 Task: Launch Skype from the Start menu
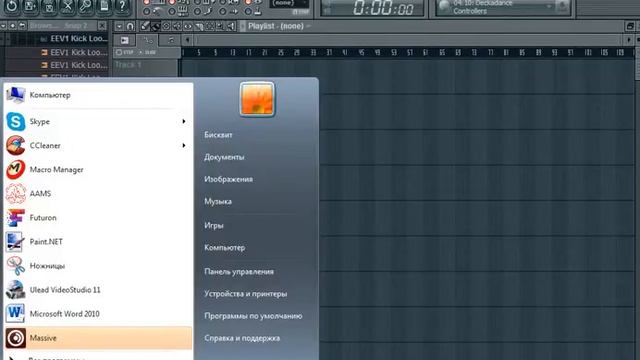click(x=92, y=122)
